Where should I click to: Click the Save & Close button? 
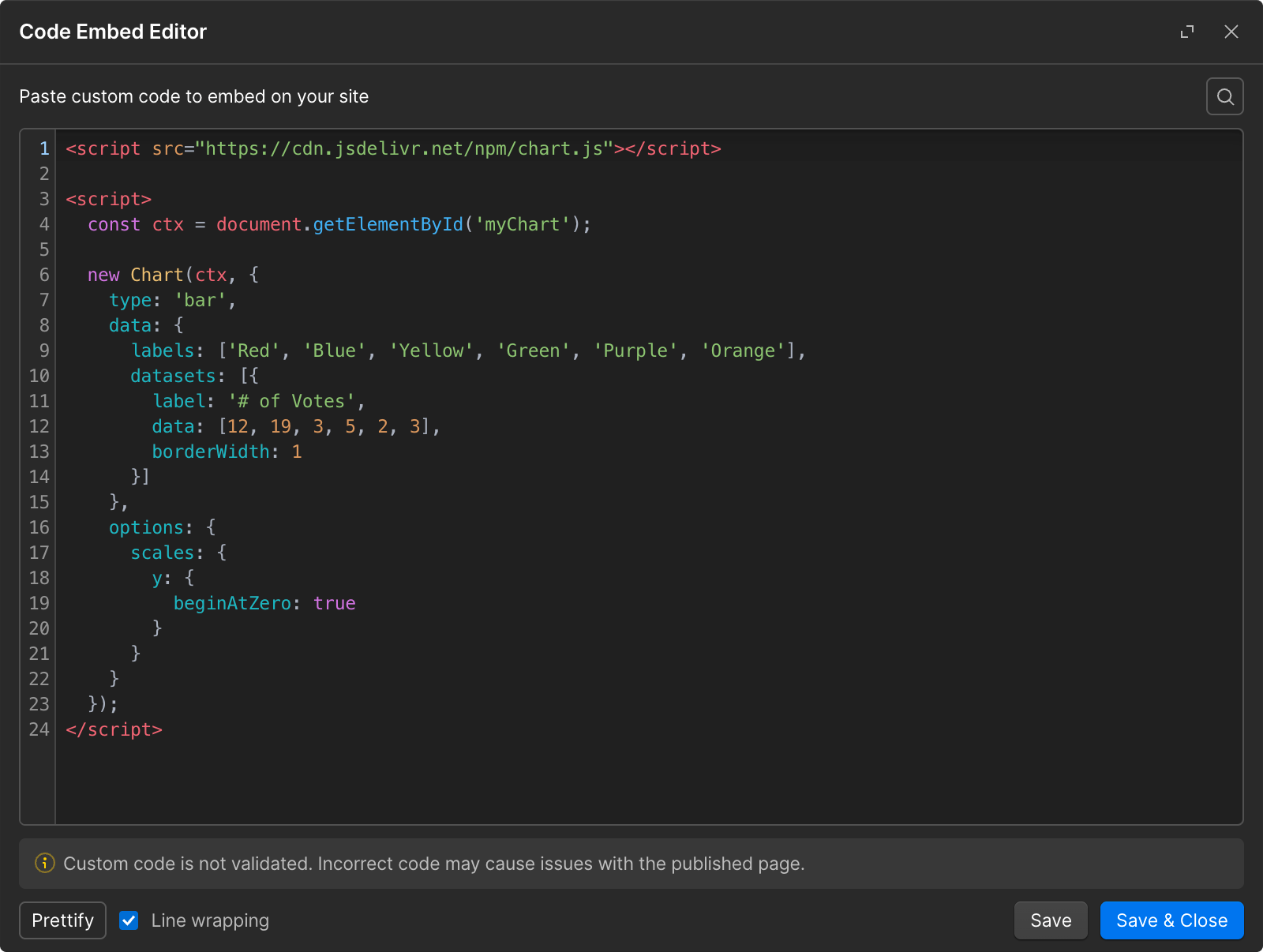click(x=1171, y=920)
